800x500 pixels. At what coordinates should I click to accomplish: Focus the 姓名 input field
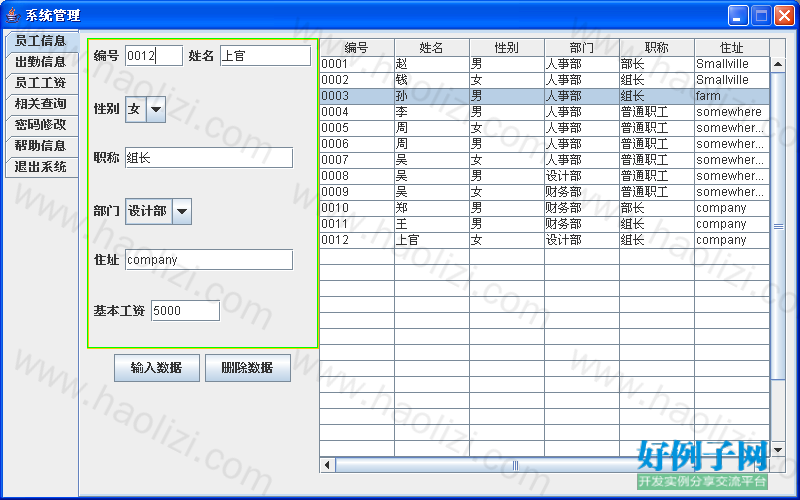(265, 56)
